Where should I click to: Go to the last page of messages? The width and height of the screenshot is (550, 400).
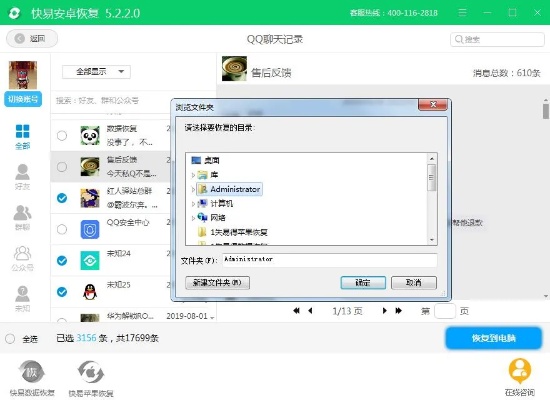[x=398, y=311]
